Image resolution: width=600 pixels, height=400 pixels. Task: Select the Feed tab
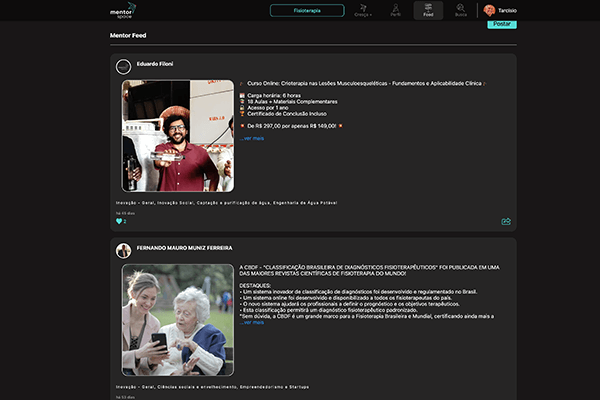click(428, 10)
